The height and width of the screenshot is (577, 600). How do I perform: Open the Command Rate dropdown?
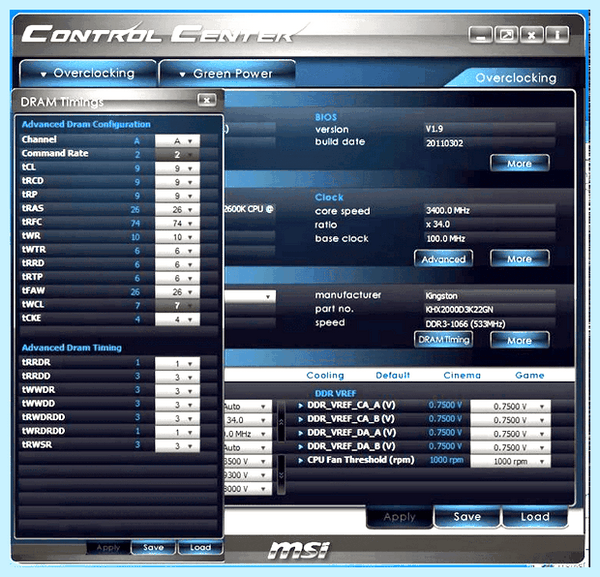coord(177,155)
